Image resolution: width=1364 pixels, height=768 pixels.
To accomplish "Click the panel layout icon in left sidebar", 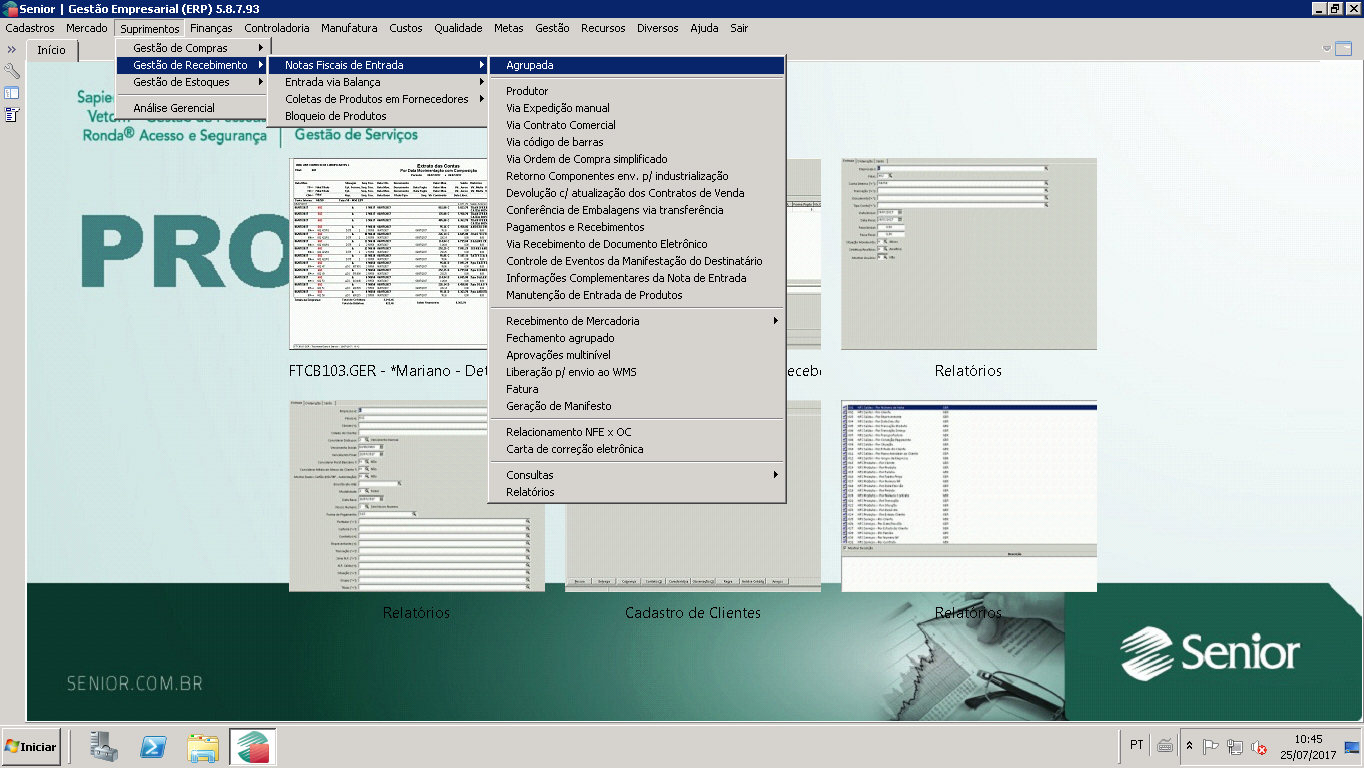I will 12,93.
